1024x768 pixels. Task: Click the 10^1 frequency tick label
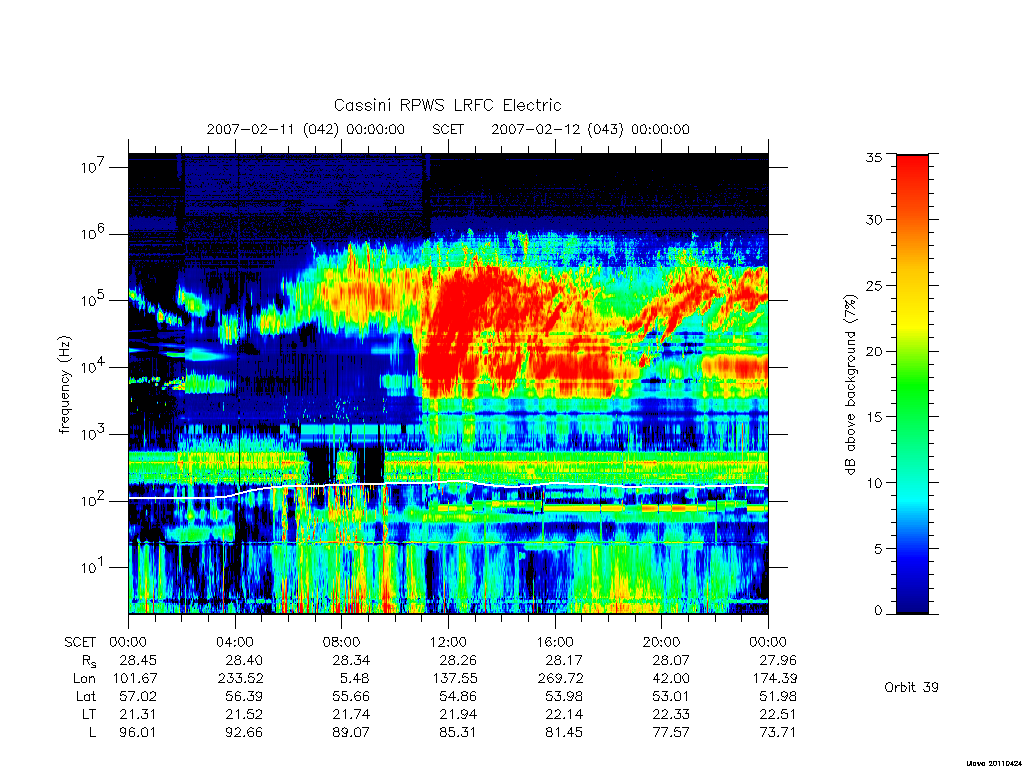92,567
